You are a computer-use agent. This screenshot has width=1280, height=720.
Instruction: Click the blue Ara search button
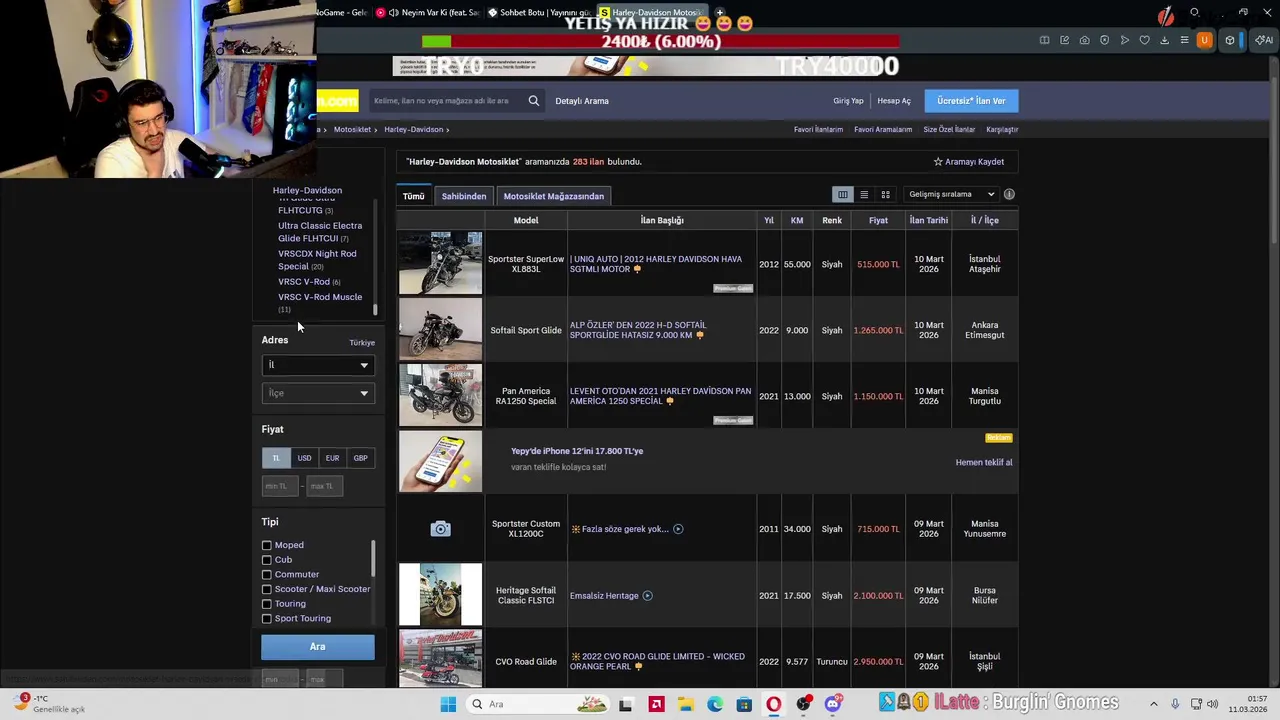coord(318,647)
